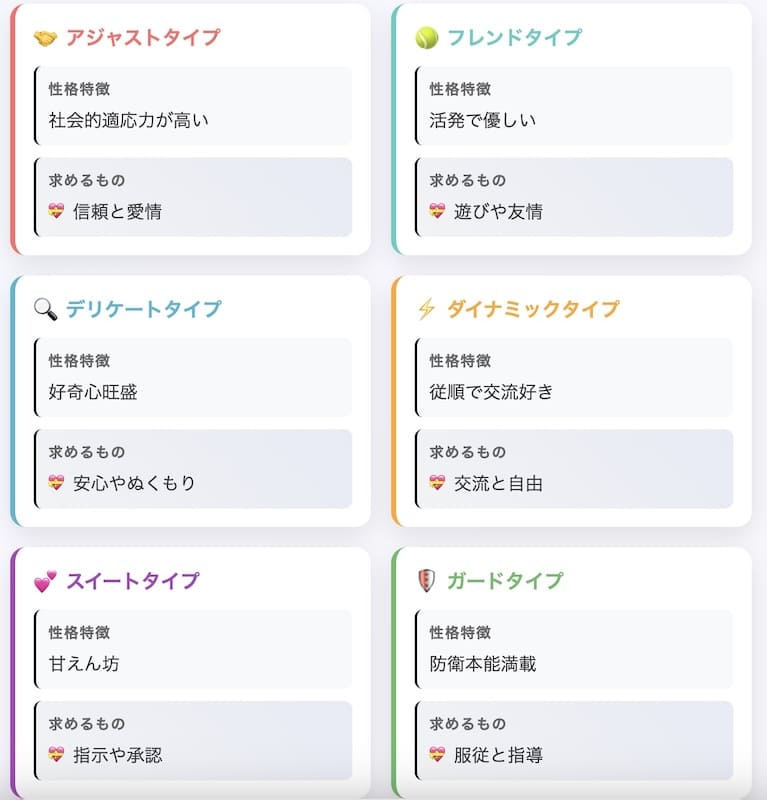
Task: Click the lightning bolt icon beside ダイナミックタイプ
Action: pyautogui.click(x=426, y=309)
